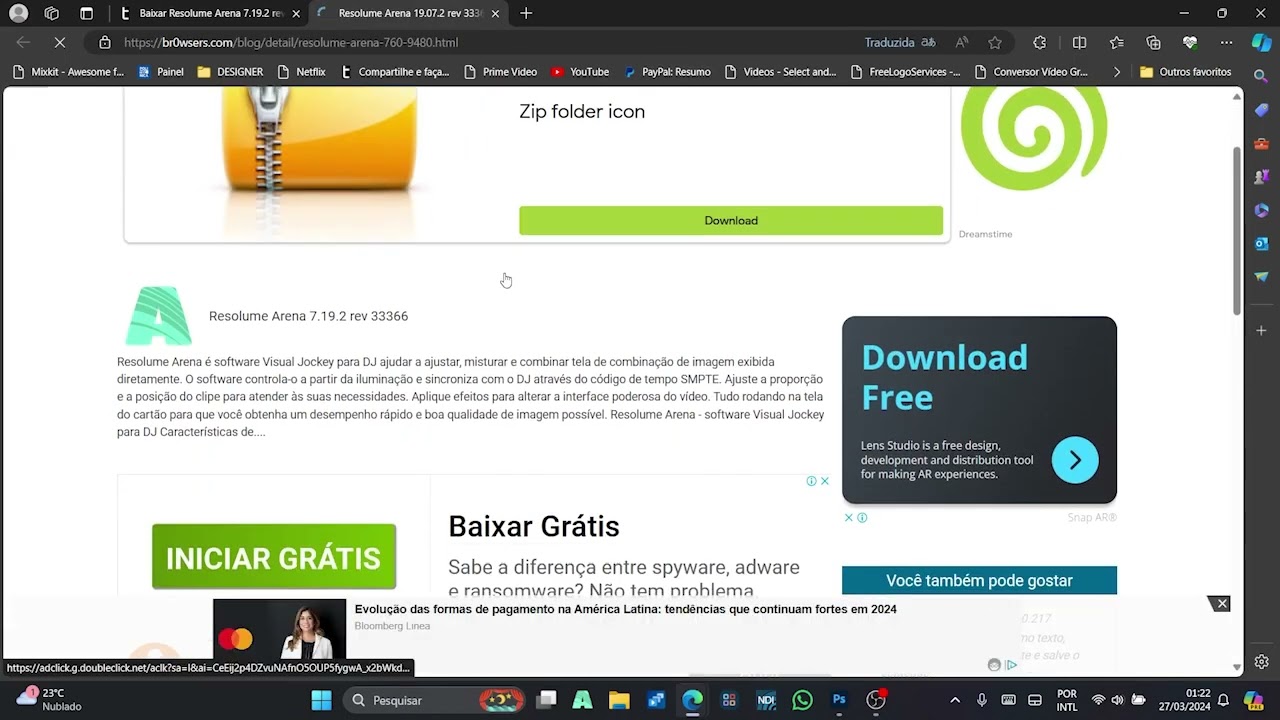Click the page vertical scrollbar thumb
Viewport: 1280px width, 720px height.
tap(1237, 230)
